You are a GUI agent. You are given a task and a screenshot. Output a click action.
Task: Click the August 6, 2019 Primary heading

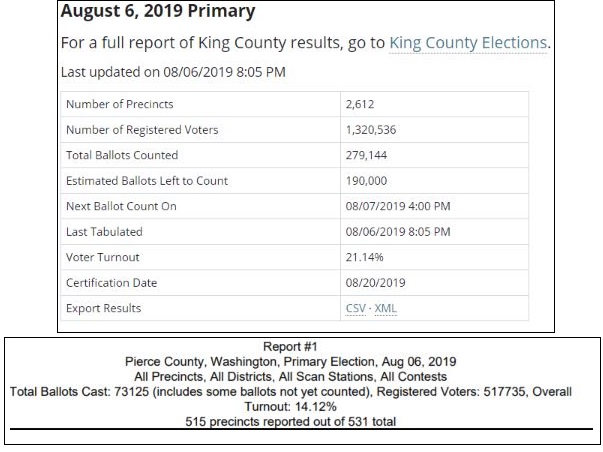[157, 13]
